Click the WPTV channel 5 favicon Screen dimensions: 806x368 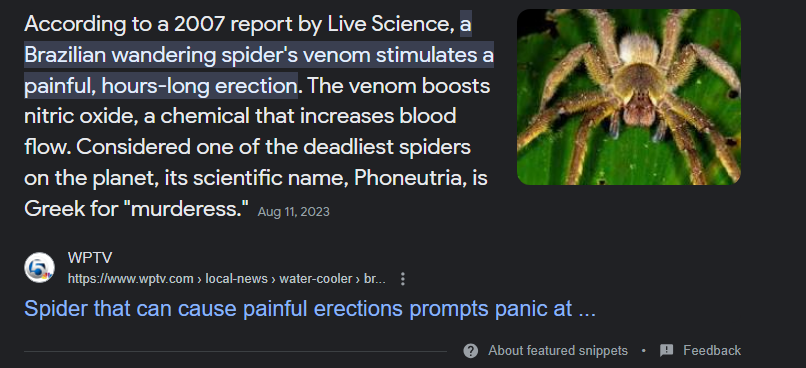[x=40, y=268]
